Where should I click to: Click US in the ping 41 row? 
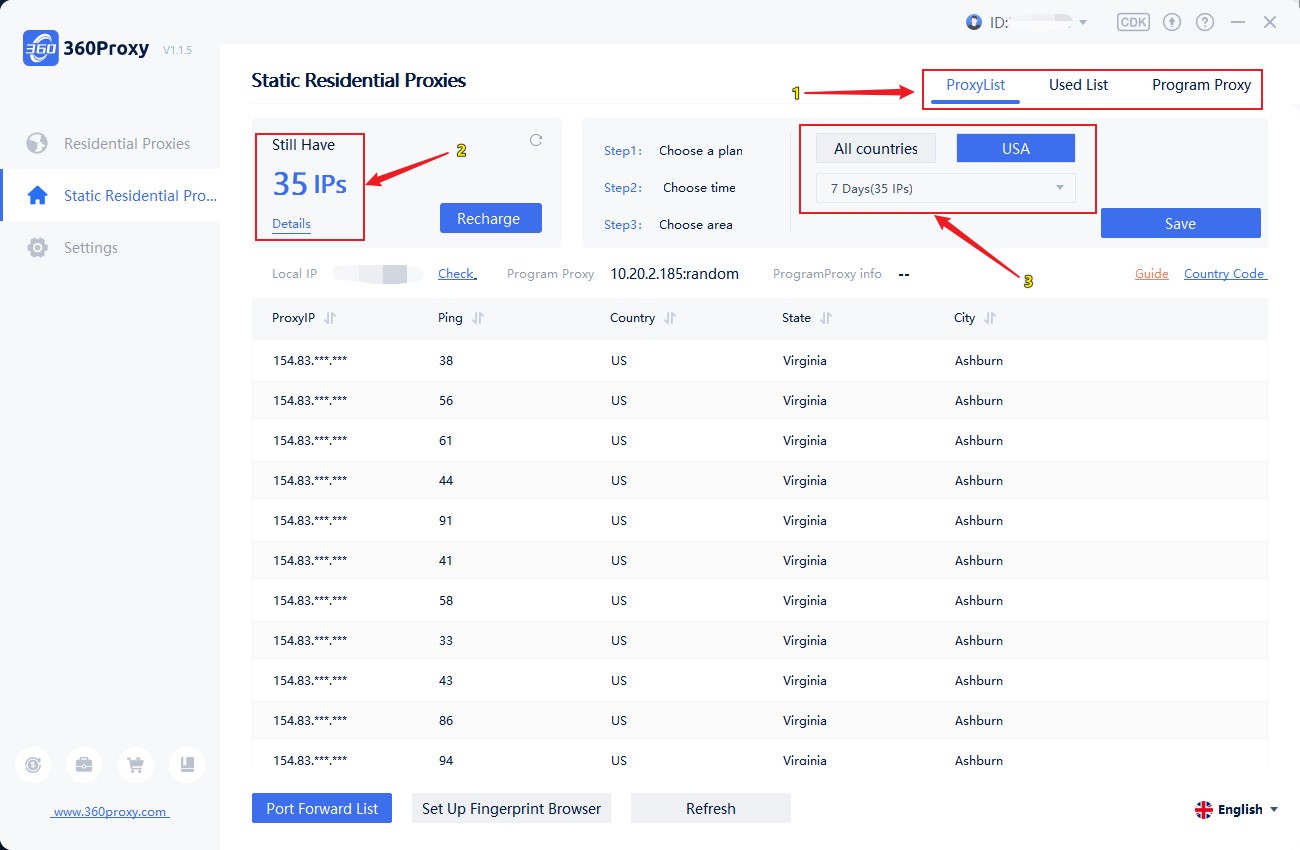pos(619,561)
